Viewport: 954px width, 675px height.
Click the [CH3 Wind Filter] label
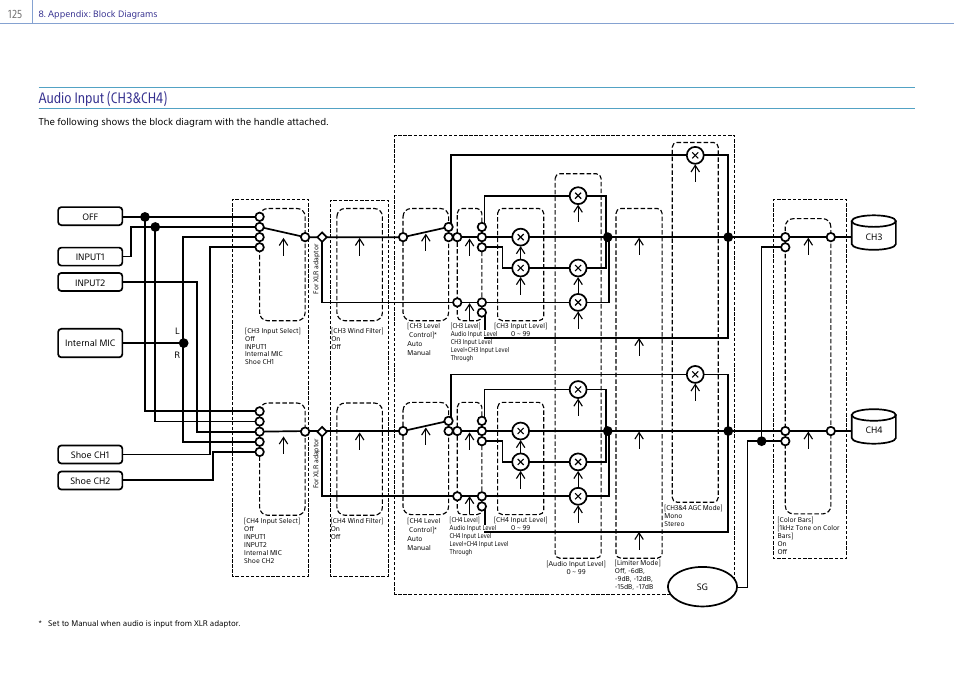[357, 331]
